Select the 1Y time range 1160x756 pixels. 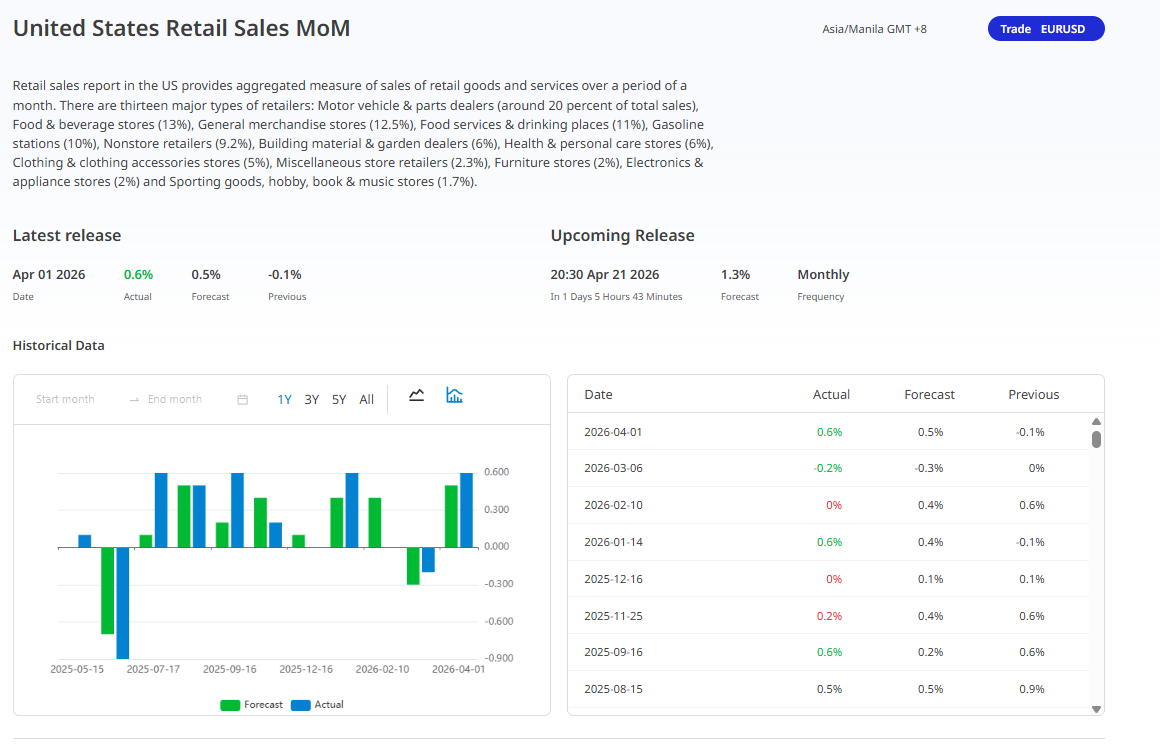[x=284, y=400]
